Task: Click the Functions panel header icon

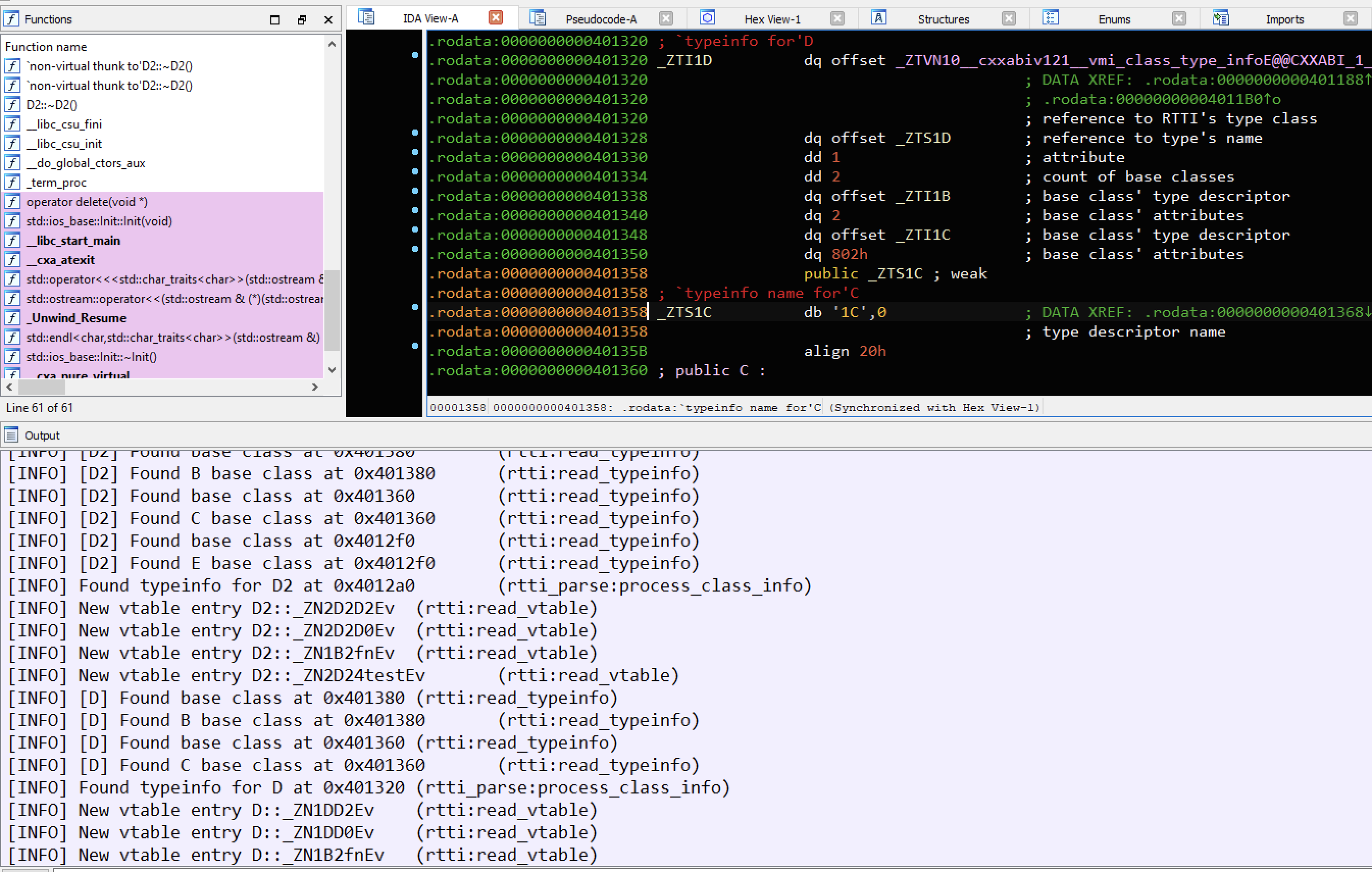Action: coord(11,19)
